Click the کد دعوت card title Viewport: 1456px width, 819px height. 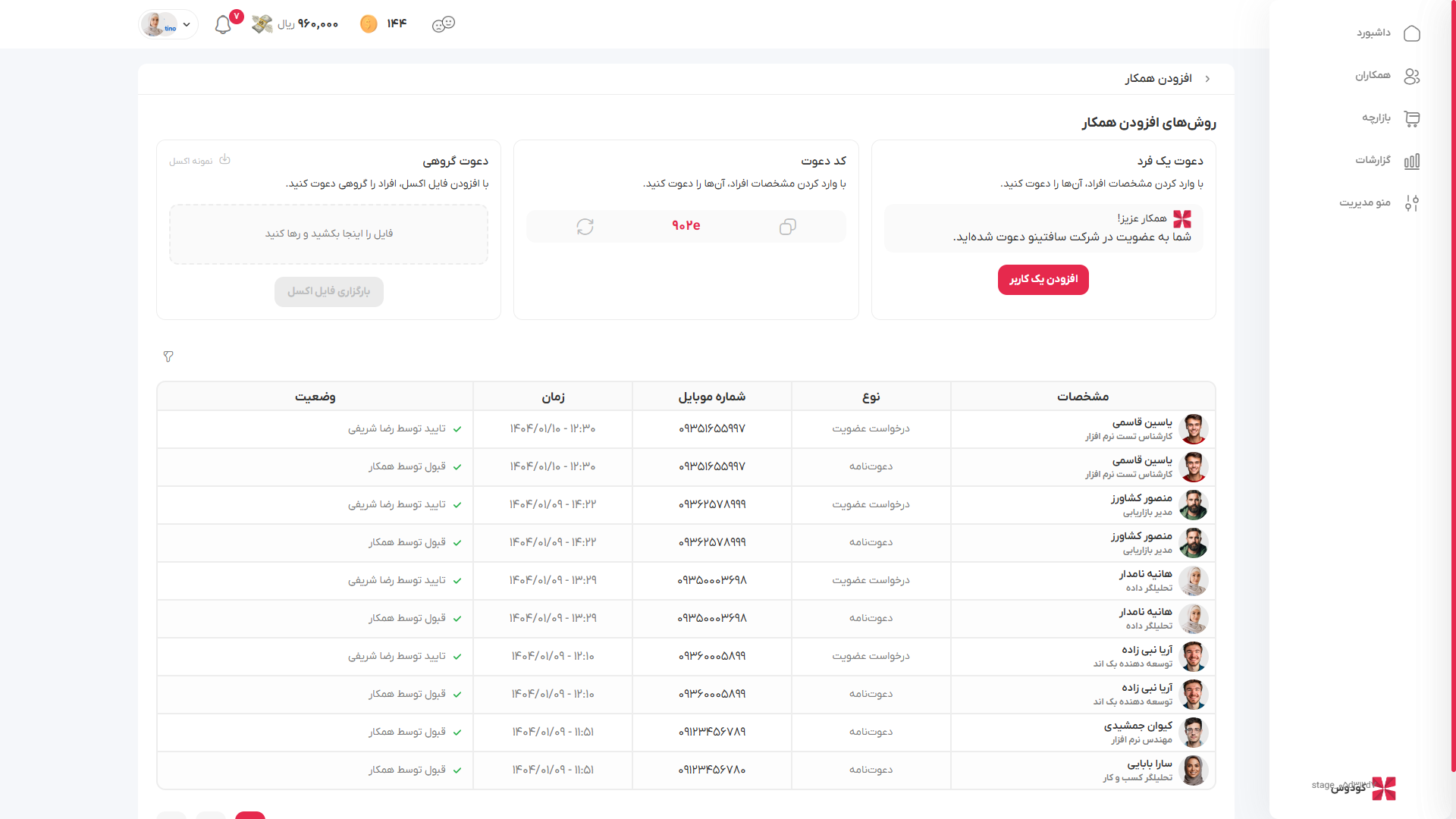pyautogui.click(x=823, y=162)
